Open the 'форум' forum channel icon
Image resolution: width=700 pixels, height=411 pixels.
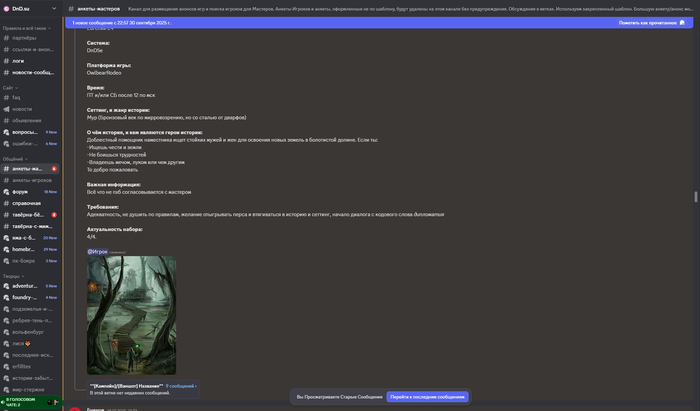click(6, 191)
